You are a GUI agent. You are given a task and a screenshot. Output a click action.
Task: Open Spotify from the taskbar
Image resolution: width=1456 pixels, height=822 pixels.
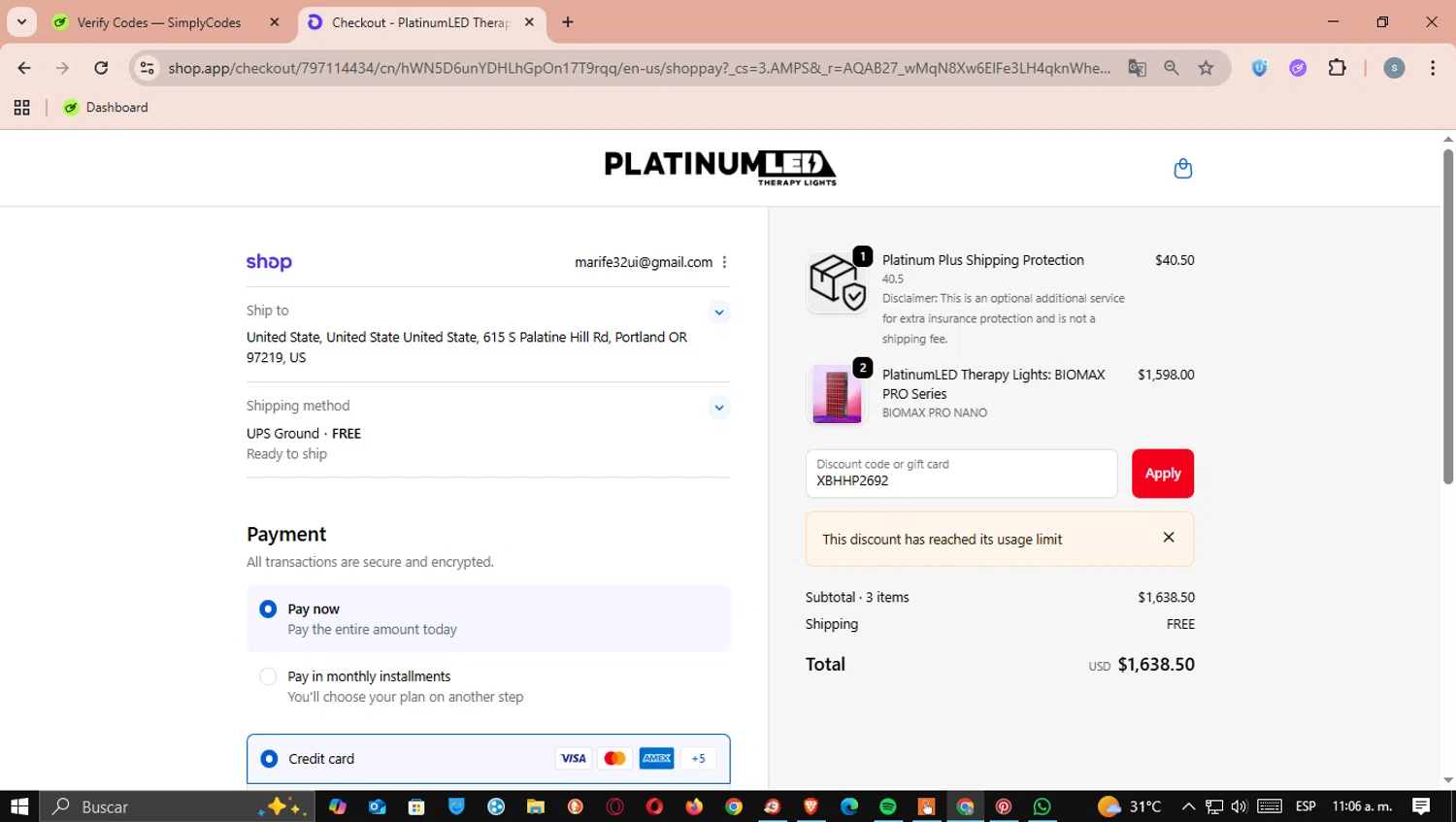888,806
